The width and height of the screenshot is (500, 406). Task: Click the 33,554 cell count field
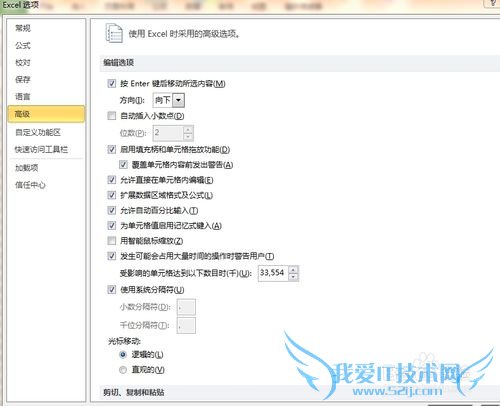[x=273, y=273]
